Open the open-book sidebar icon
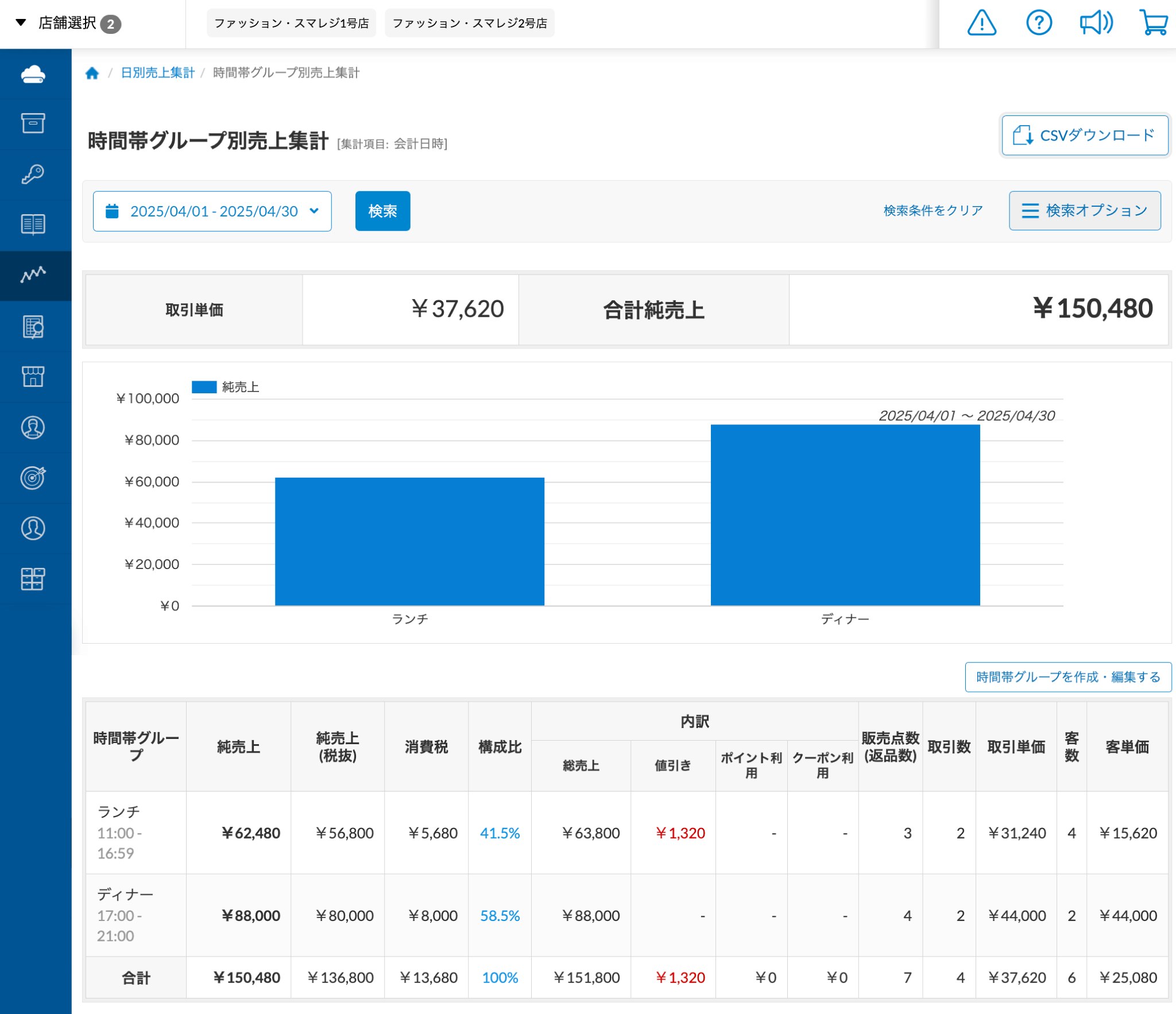This screenshot has height=1014, width=1176. pos(33,225)
